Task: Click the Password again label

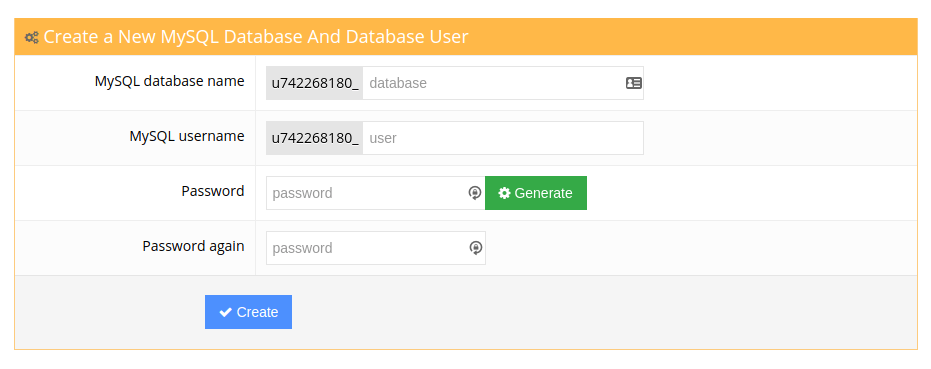Action: [193, 246]
